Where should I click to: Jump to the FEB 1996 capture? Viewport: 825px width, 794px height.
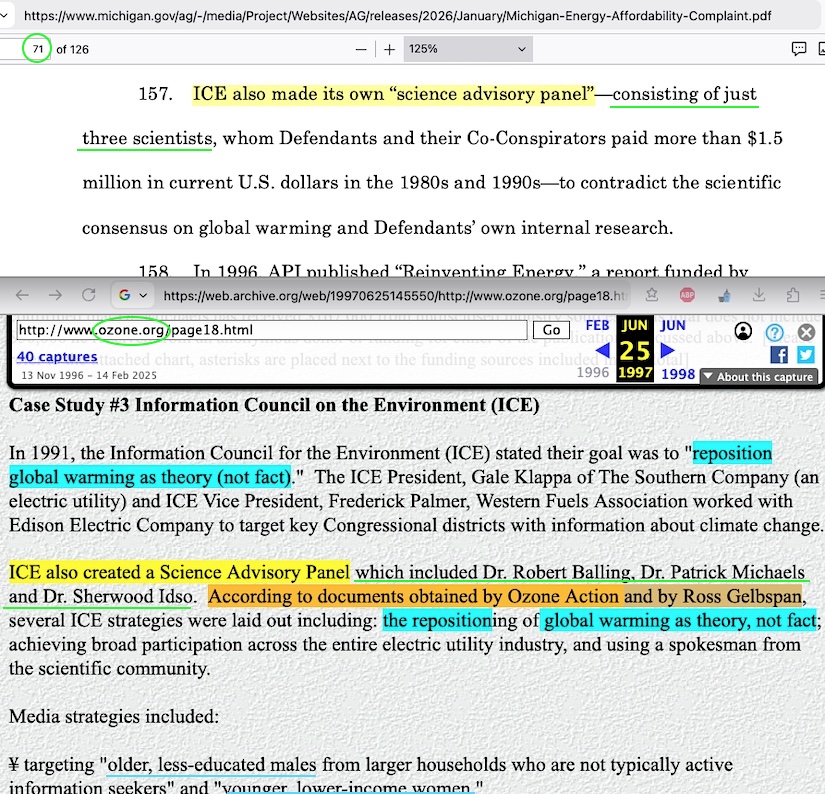point(597,325)
